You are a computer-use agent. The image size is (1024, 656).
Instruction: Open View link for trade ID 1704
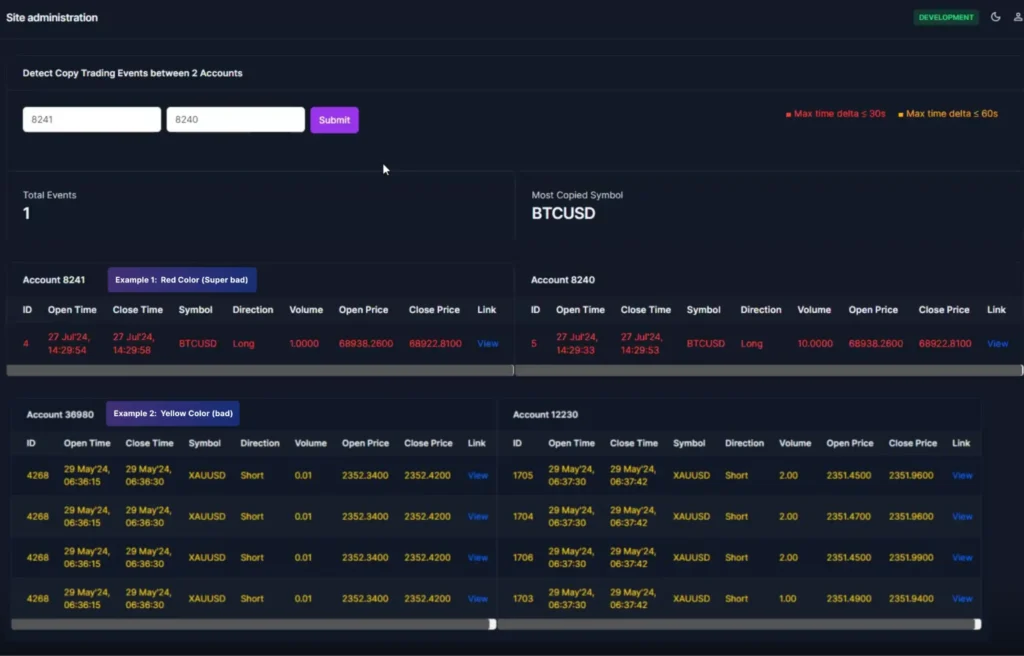tap(962, 517)
